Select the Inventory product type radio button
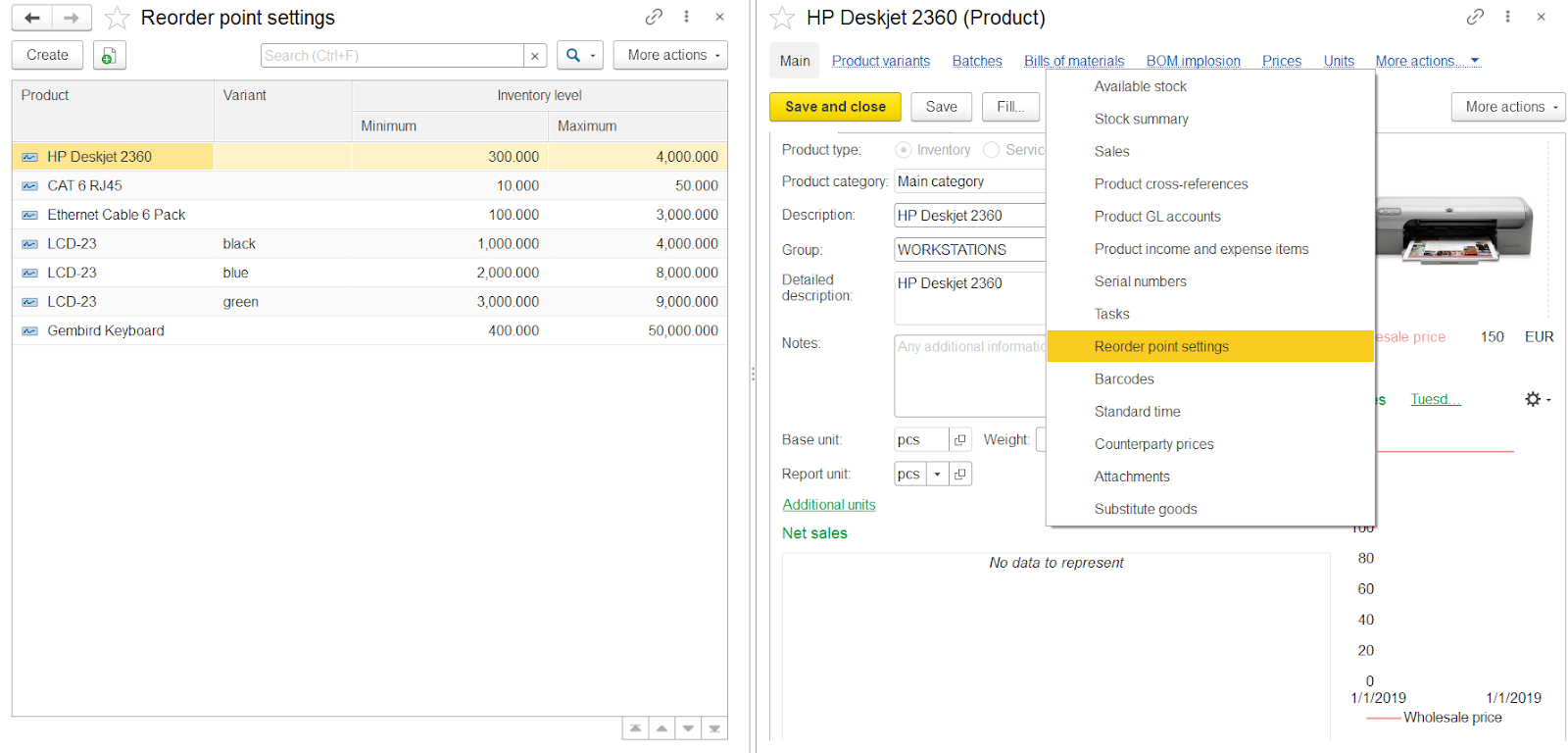The width and height of the screenshot is (1568, 753). pyautogui.click(x=904, y=150)
